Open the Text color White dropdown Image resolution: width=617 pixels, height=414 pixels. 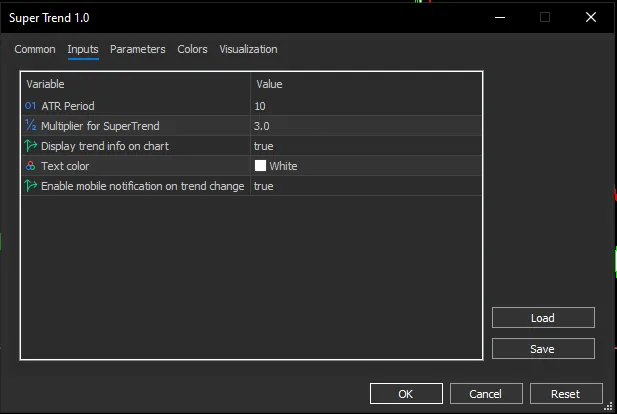pos(365,166)
